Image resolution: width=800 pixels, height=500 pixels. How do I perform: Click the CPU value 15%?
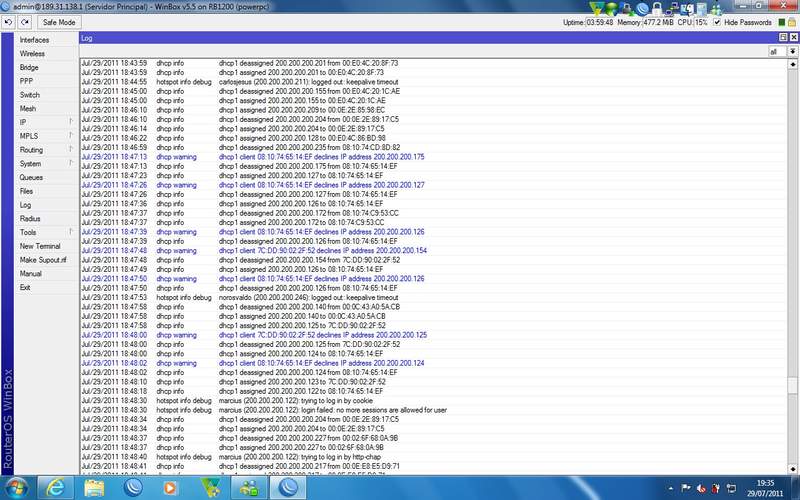(x=701, y=22)
